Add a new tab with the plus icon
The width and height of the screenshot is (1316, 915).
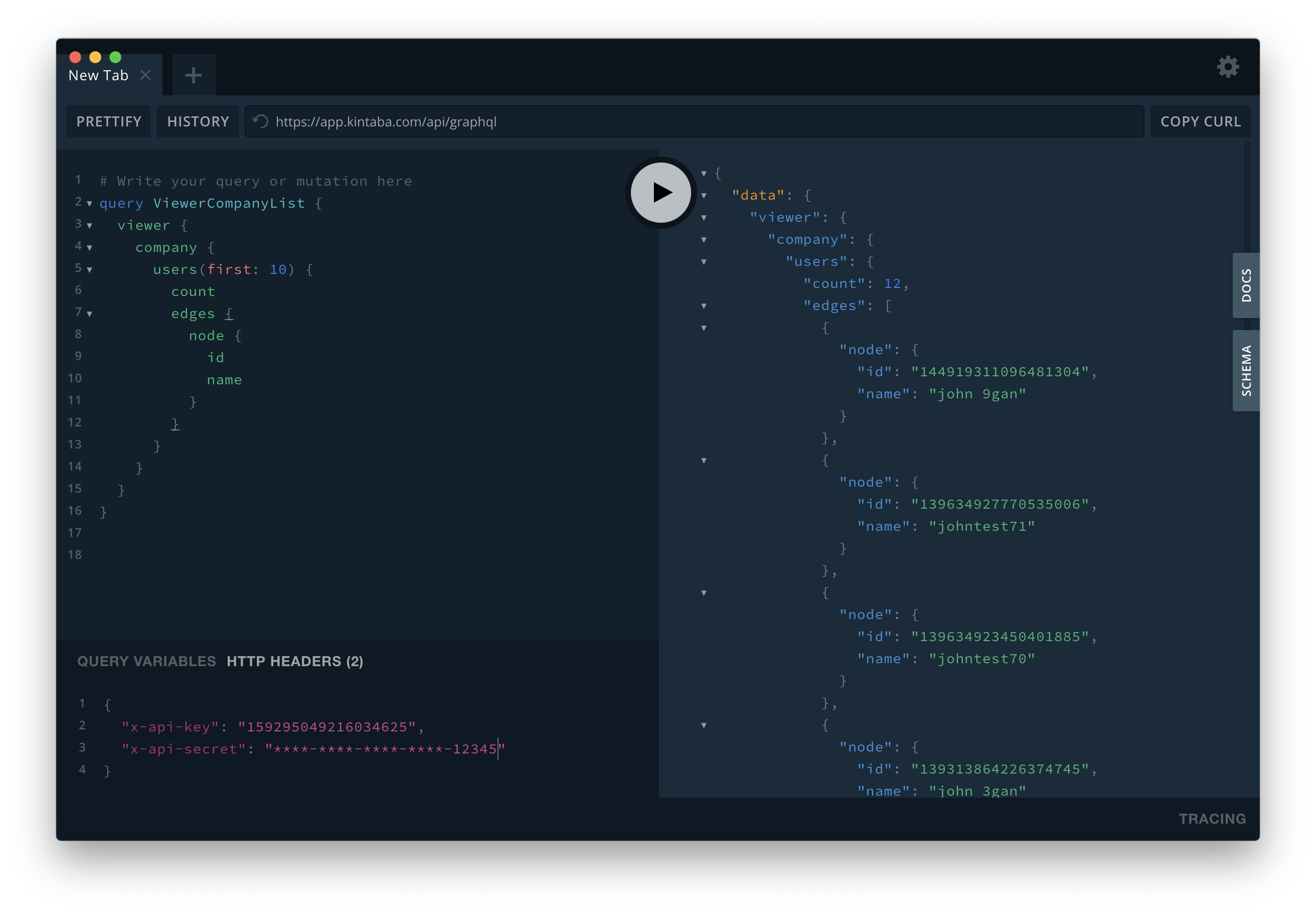193,75
